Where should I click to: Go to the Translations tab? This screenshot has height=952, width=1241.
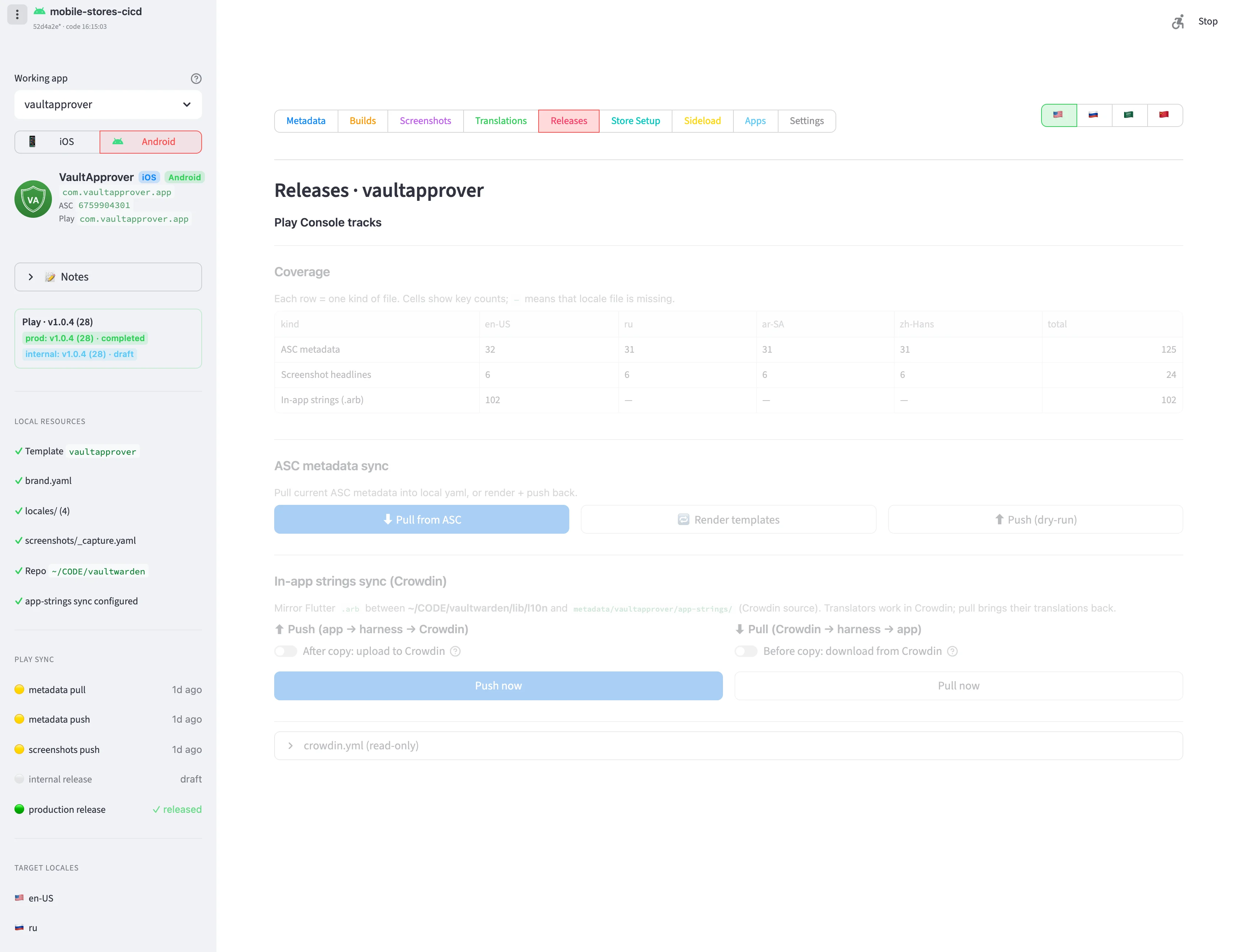pos(501,121)
